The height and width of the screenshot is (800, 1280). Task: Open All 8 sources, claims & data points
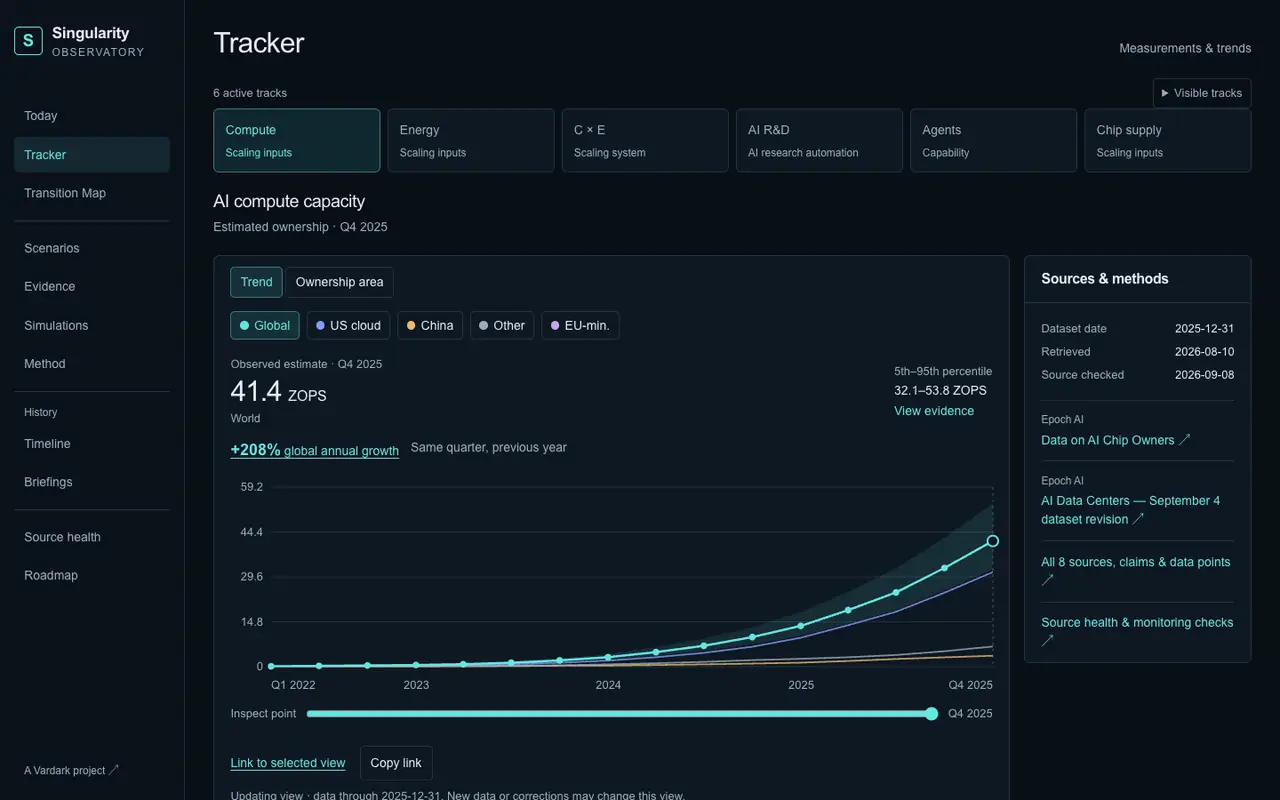click(x=1136, y=571)
